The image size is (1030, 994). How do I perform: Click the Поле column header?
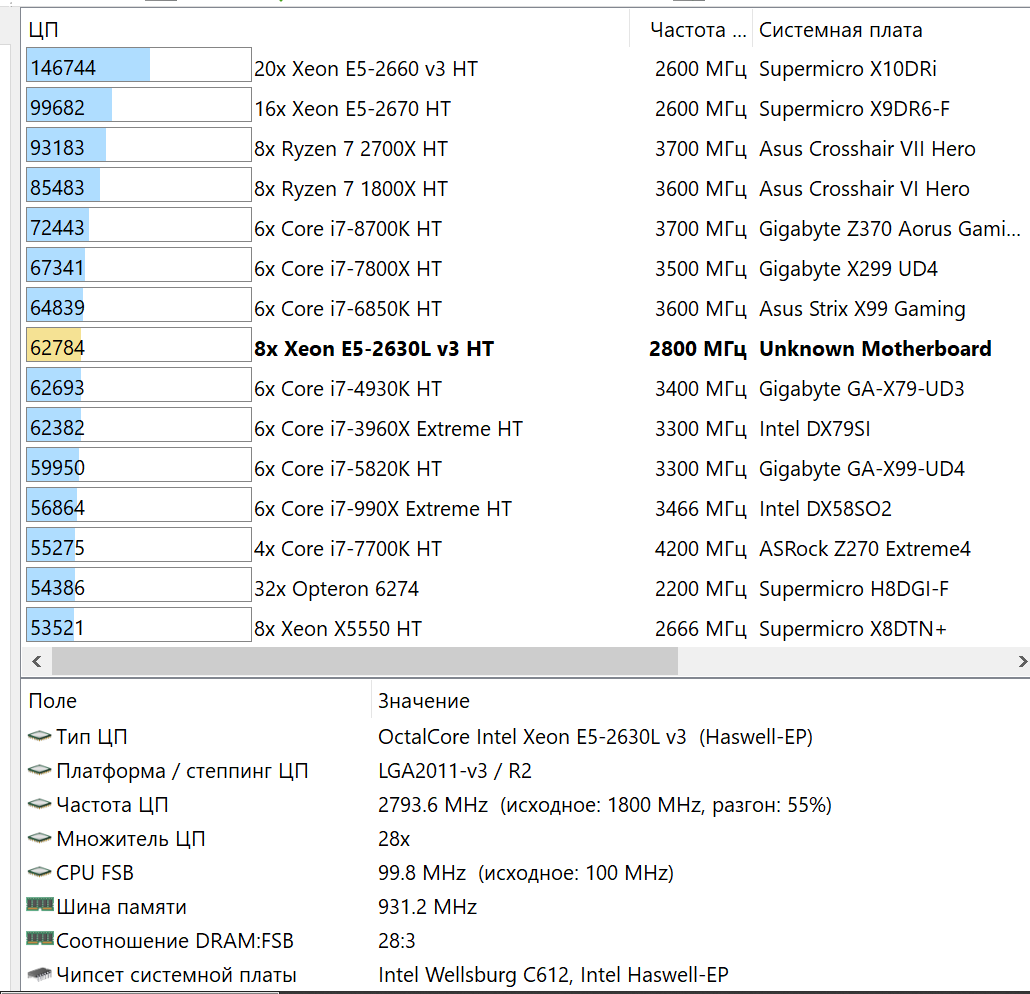tap(196, 701)
